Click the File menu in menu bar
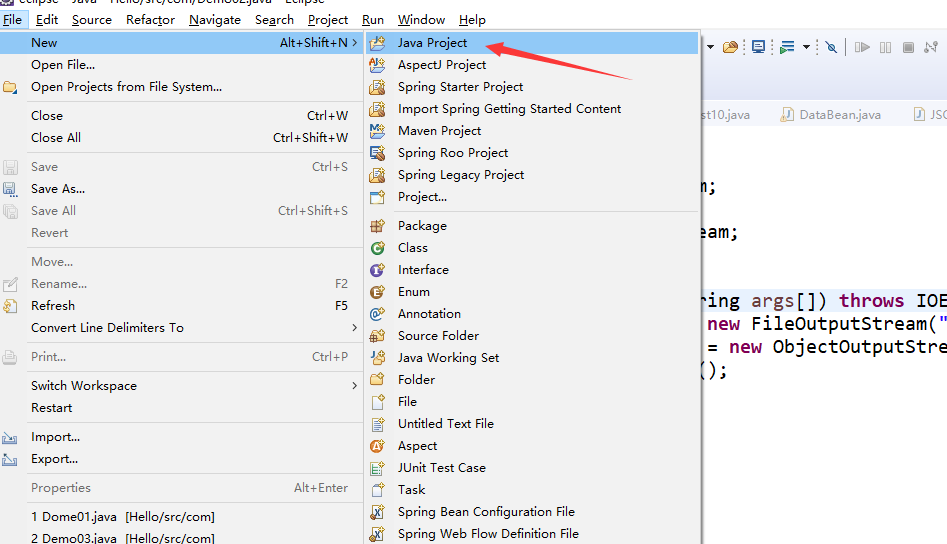The image size is (947, 544). point(12,20)
